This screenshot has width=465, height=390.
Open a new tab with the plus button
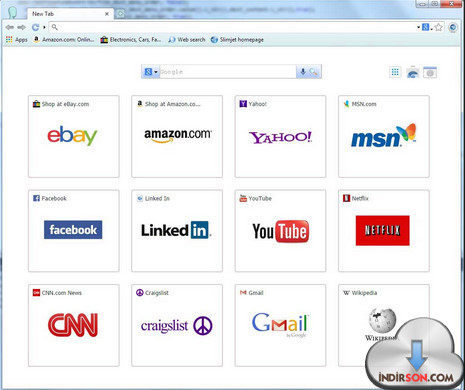tap(120, 14)
